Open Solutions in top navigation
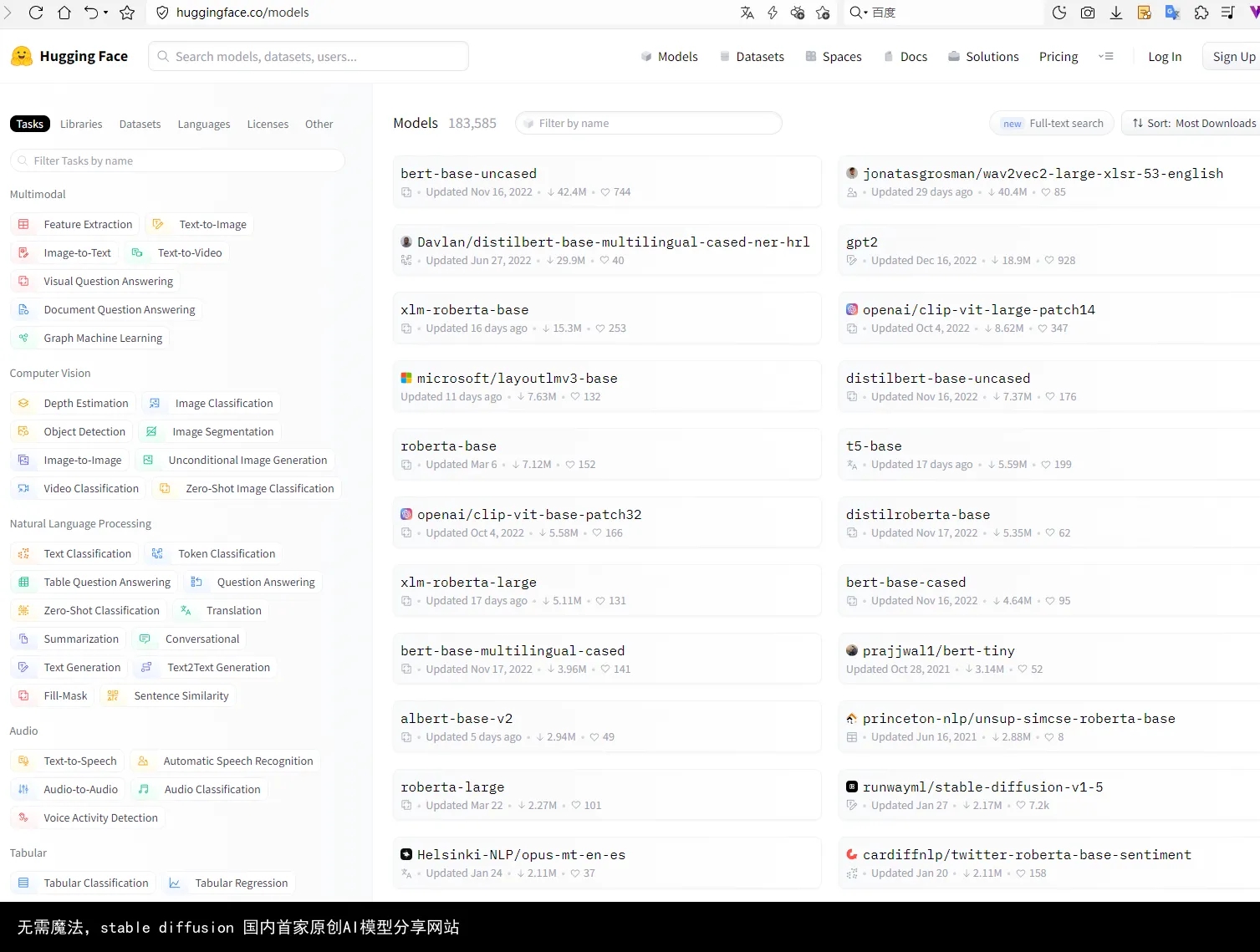The height and width of the screenshot is (952, 1260). 983,56
